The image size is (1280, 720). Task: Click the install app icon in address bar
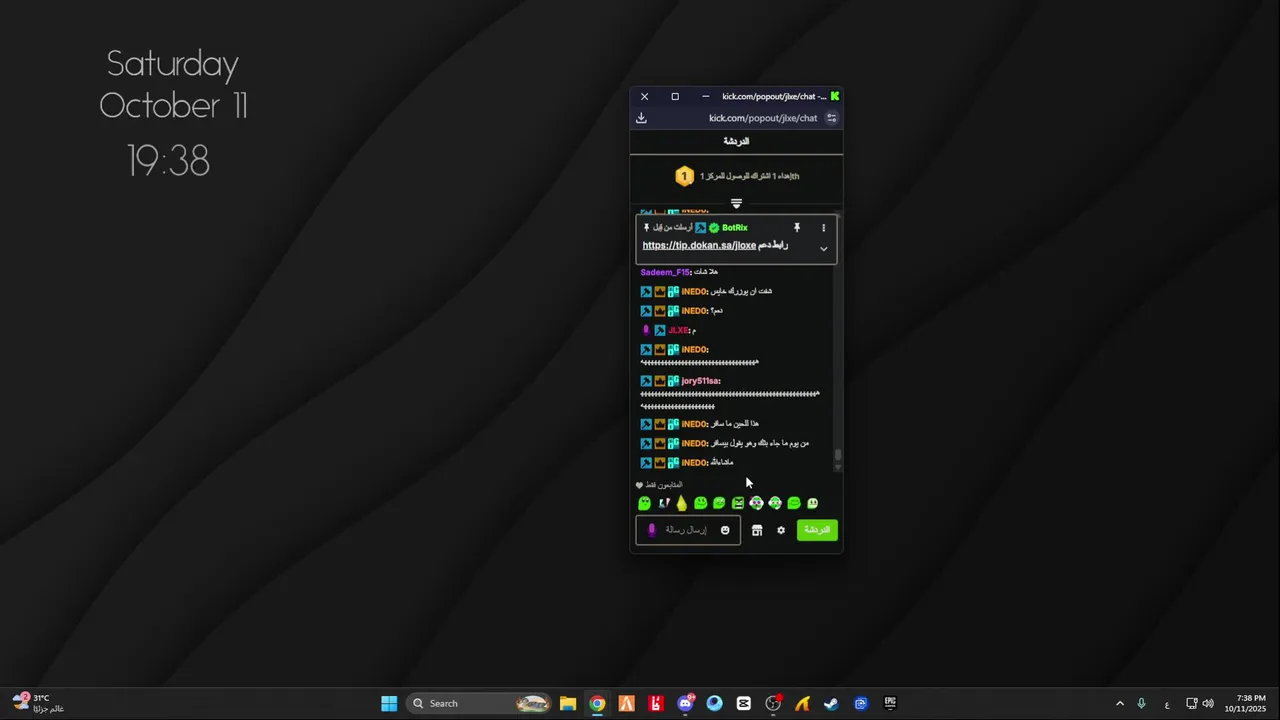[641, 118]
